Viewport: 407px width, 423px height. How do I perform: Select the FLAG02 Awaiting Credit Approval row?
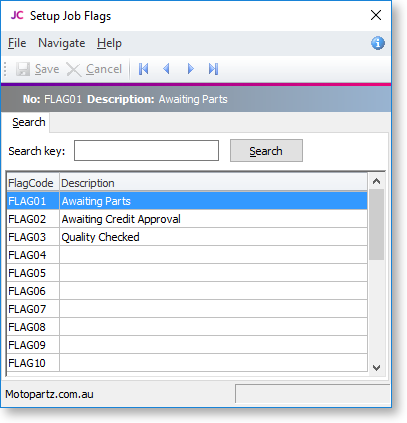(x=187, y=219)
